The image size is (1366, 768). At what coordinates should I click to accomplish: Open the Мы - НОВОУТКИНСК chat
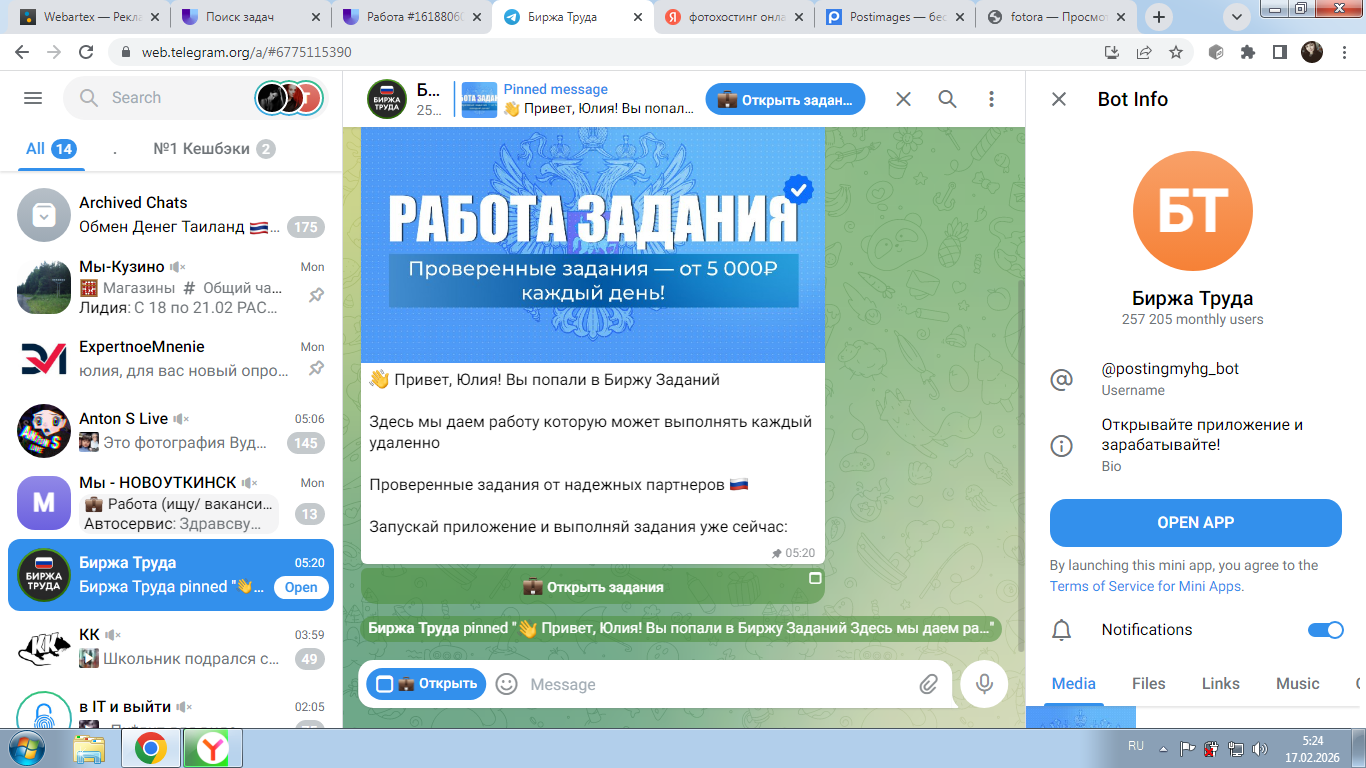pos(171,503)
